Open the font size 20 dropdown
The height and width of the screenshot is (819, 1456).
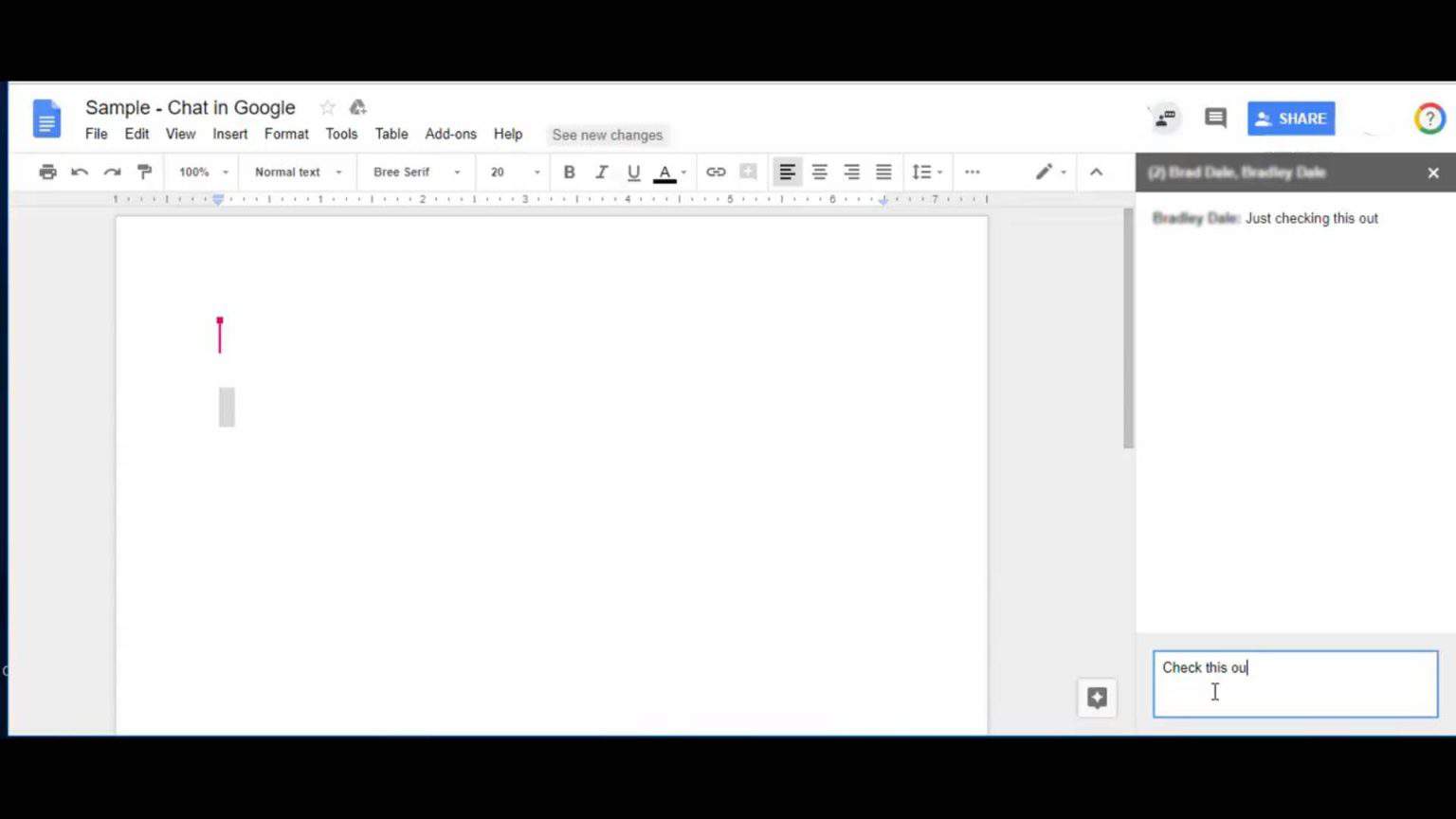pos(515,172)
